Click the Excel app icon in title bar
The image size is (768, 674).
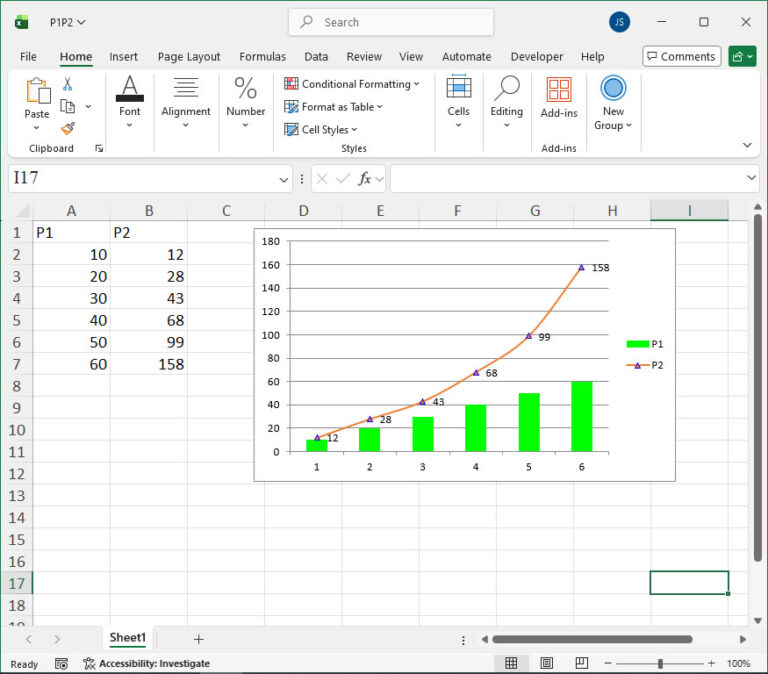(22, 22)
